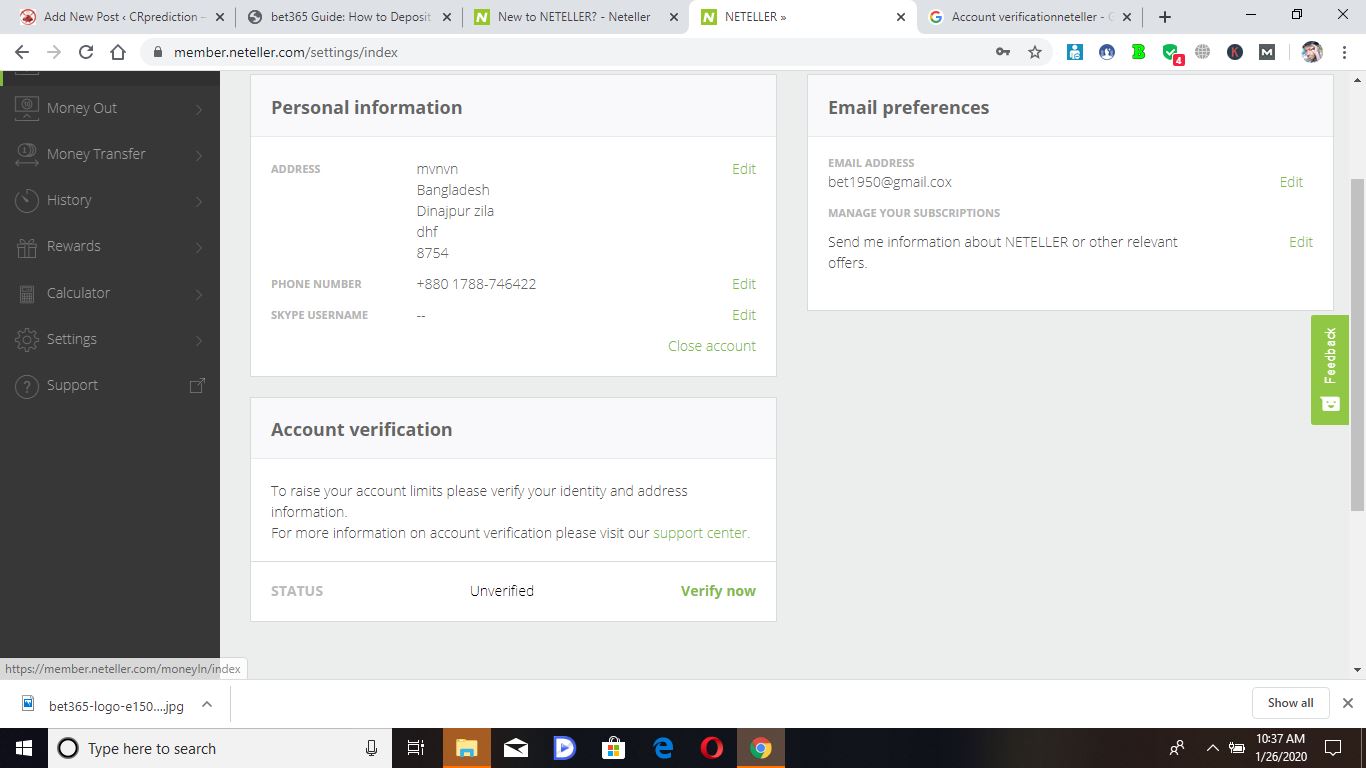
Task: Bookmark this page with star
Action: tap(1035, 52)
